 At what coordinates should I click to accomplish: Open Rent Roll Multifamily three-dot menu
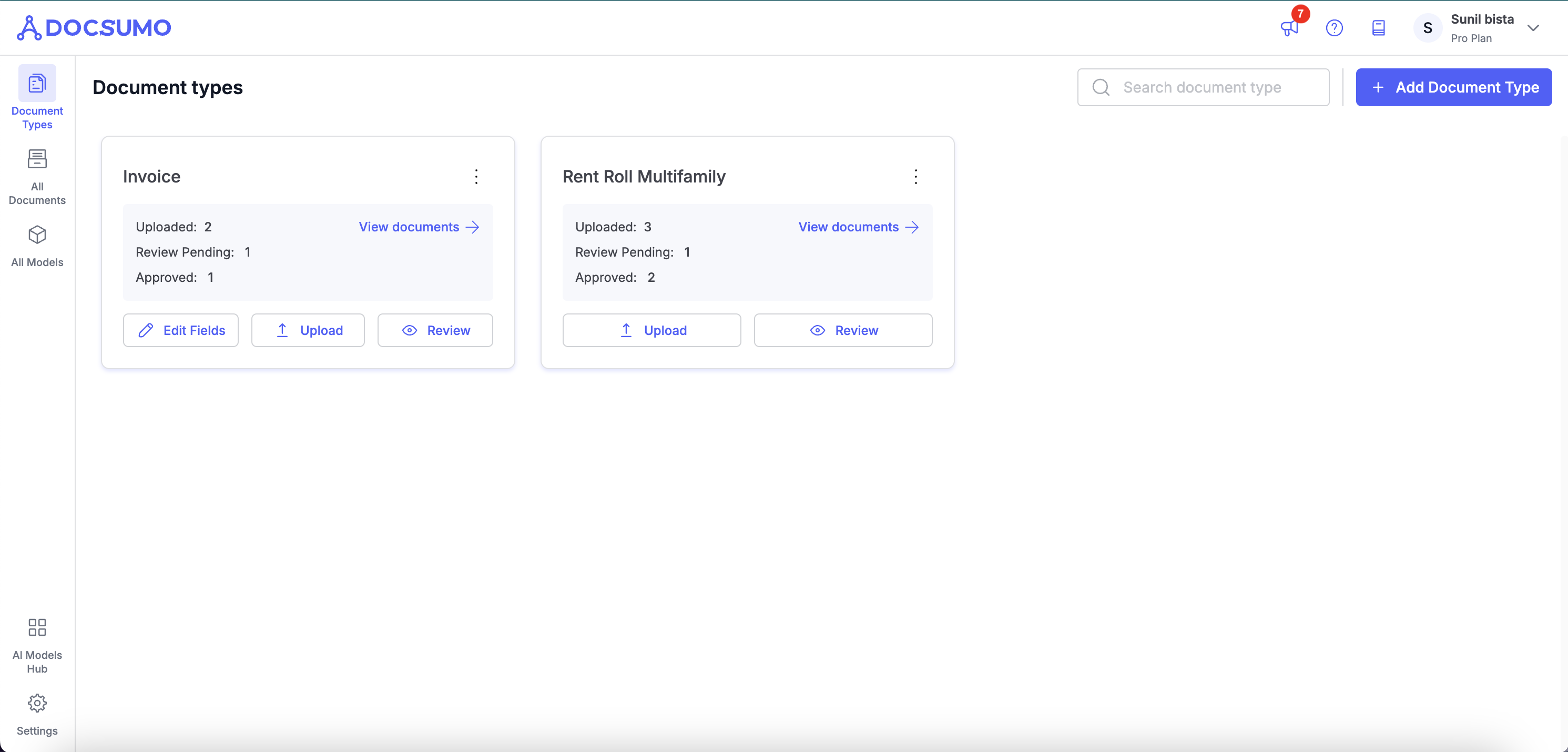click(915, 177)
